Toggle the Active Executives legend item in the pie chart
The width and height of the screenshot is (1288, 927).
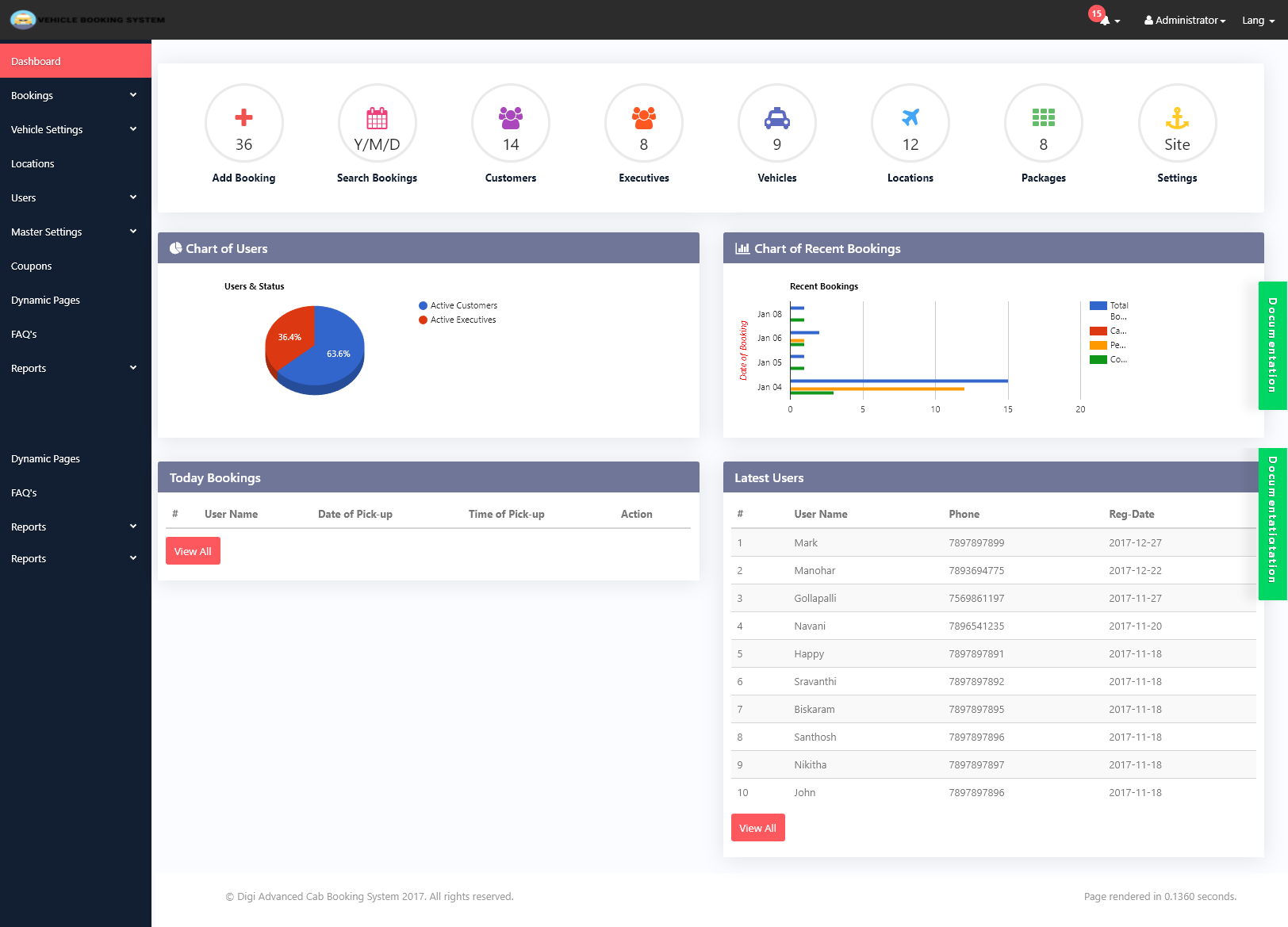(458, 320)
